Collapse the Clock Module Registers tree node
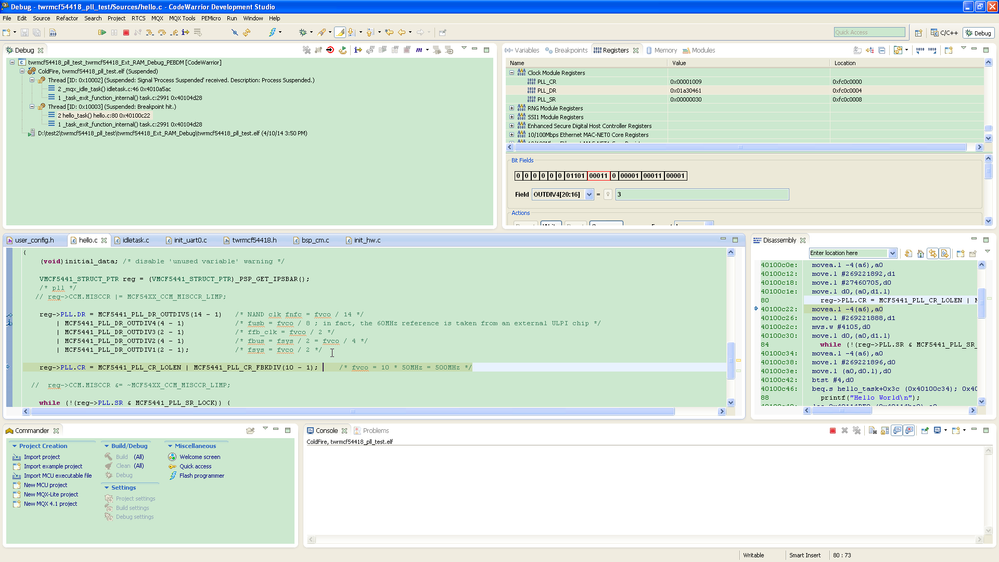 (x=512, y=73)
